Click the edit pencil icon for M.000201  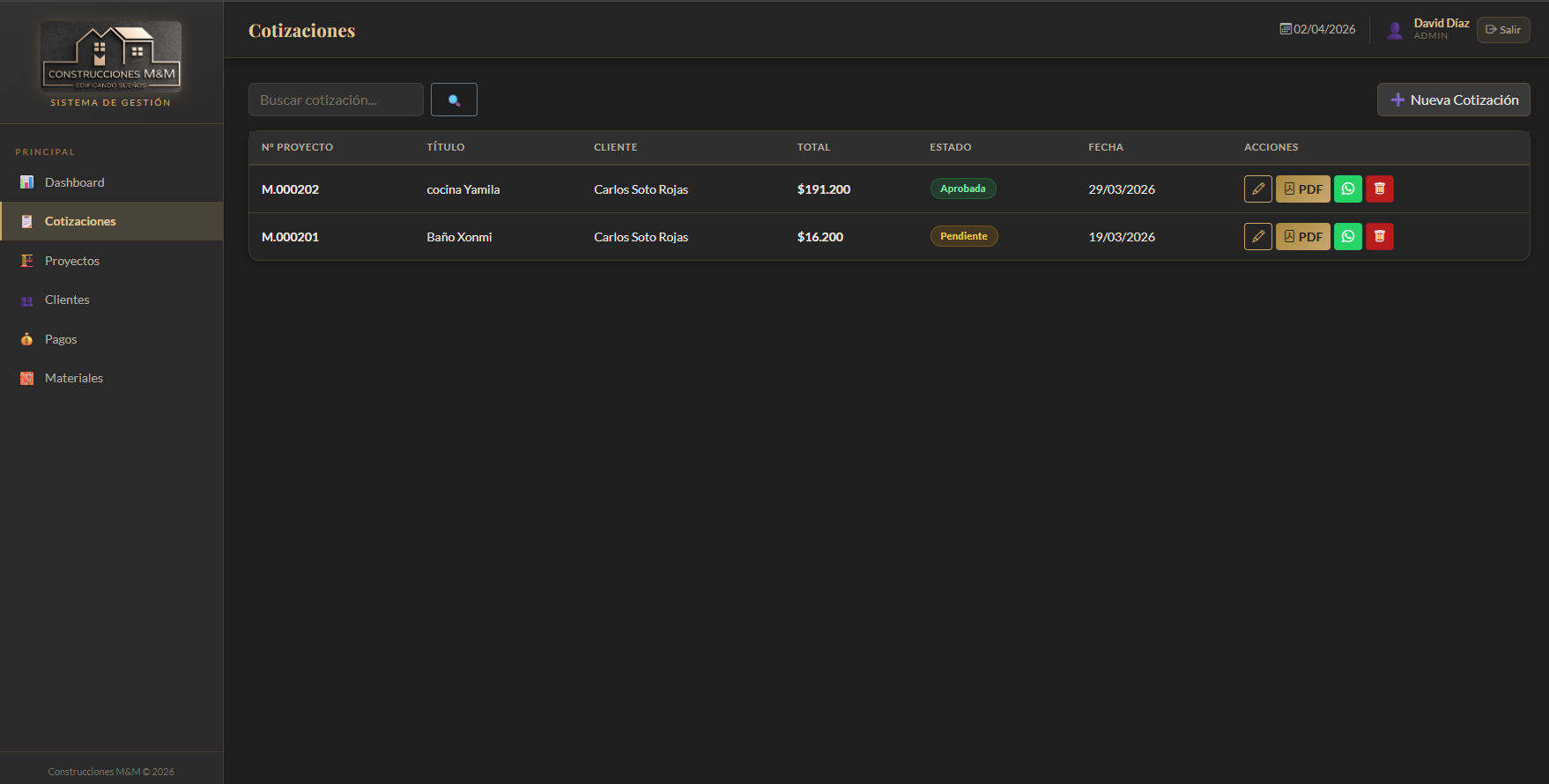(1257, 236)
